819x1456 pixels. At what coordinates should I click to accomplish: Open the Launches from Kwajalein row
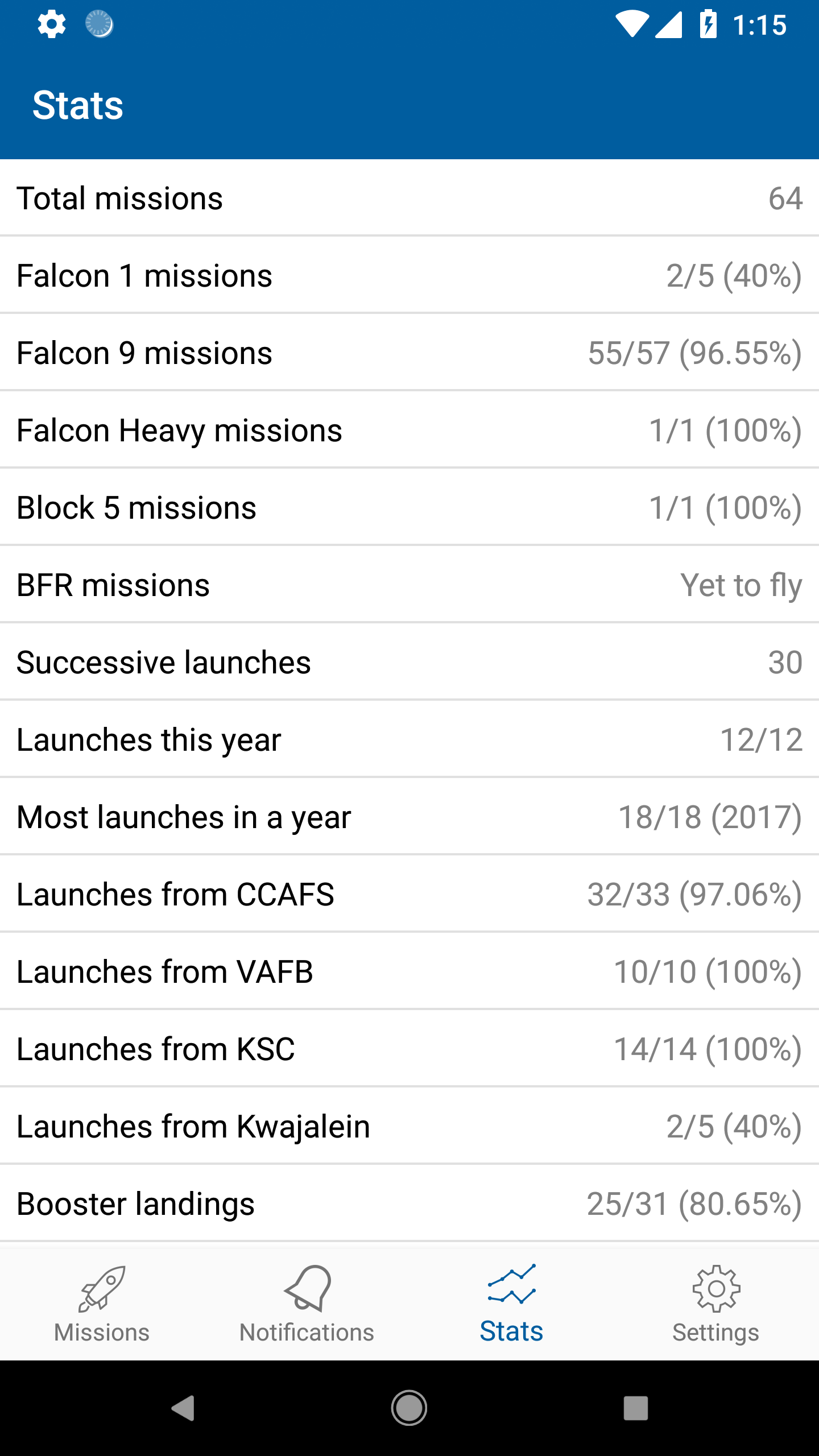coord(409,1126)
